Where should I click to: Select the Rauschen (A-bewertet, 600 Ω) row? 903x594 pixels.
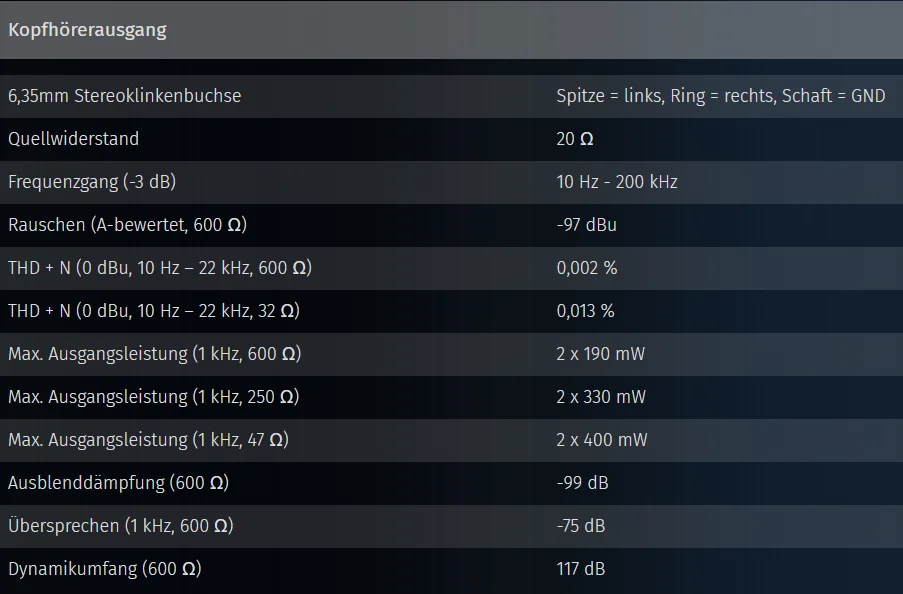point(452,225)
